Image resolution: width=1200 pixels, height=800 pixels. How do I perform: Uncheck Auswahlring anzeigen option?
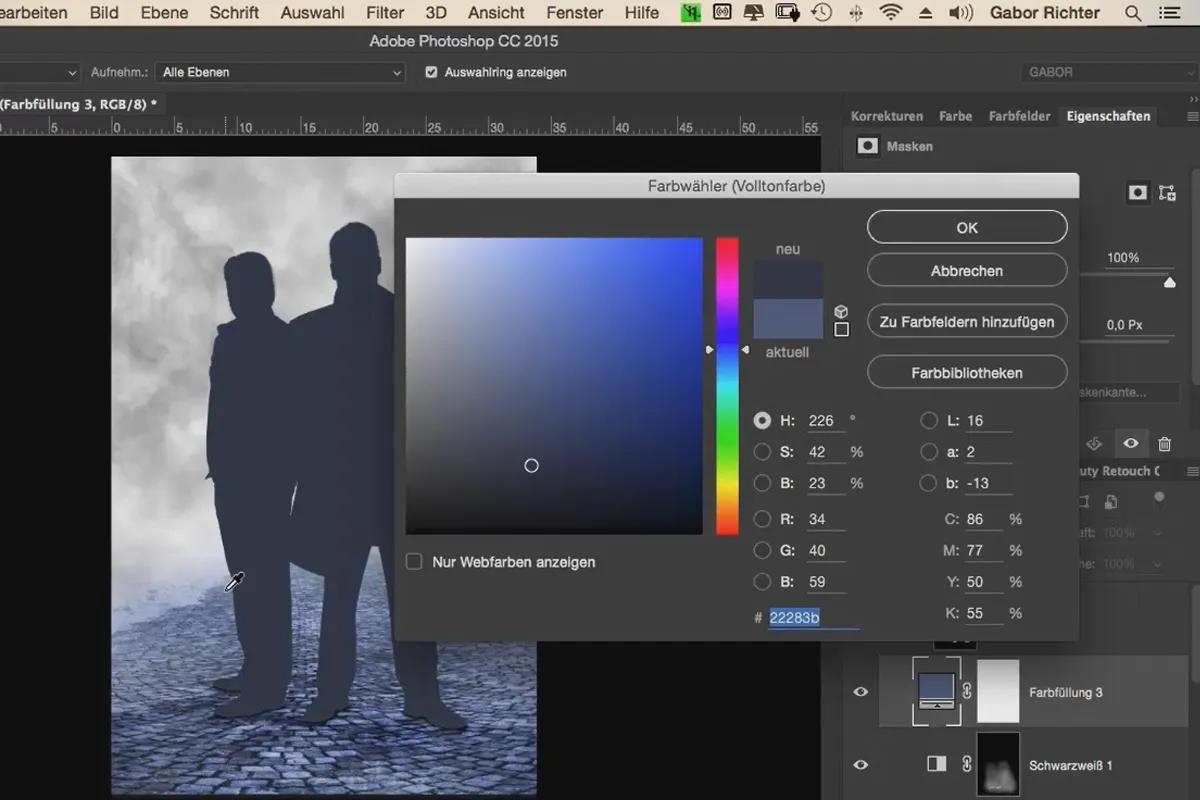click(431, 72)
